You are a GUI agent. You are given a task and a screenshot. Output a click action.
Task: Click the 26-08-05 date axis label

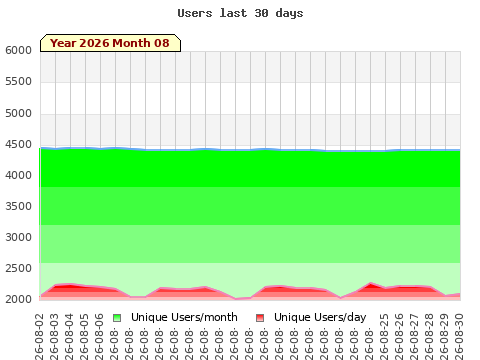84,337
